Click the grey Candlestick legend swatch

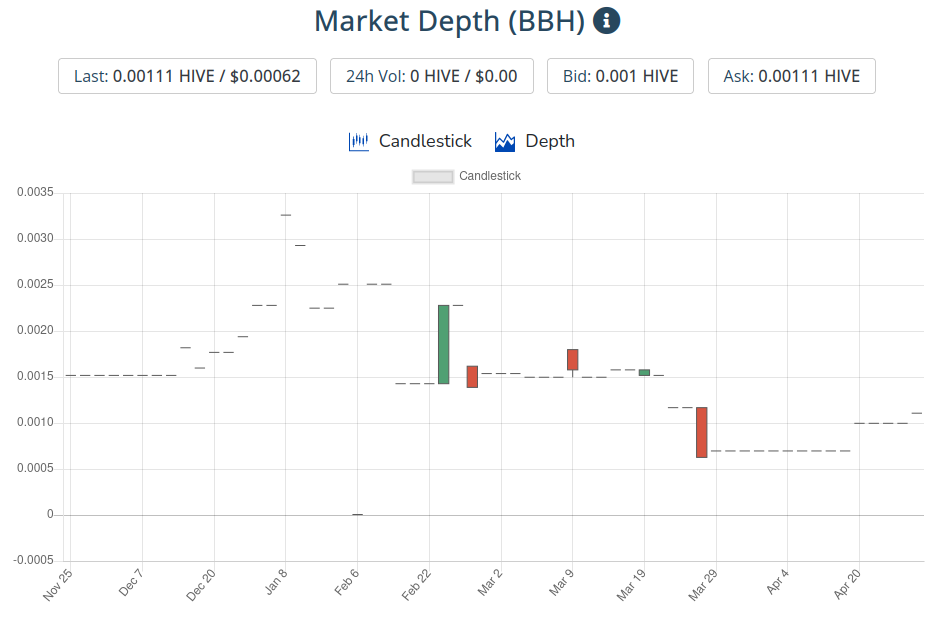click(x=433, y=177)
